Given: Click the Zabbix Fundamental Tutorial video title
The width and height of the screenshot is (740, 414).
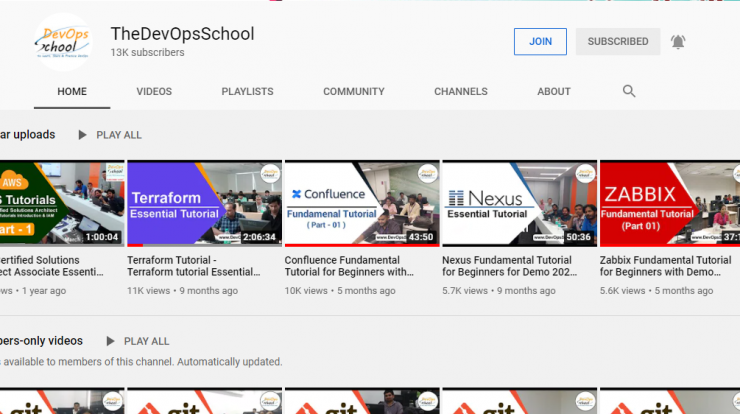Looking at the screenshot, I should coord(665,266).
